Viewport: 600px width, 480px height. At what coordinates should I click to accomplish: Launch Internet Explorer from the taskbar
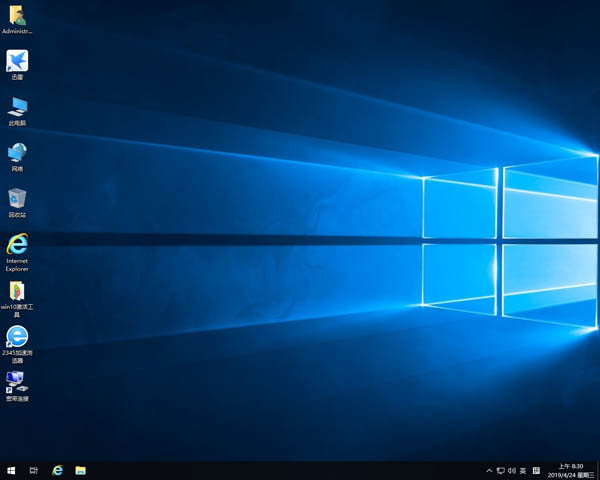coord(57,470)
